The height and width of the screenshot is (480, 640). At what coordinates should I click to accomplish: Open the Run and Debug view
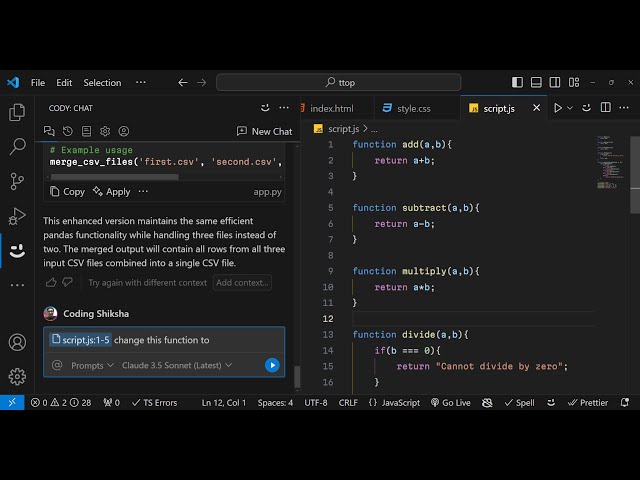tap(17, 216)
